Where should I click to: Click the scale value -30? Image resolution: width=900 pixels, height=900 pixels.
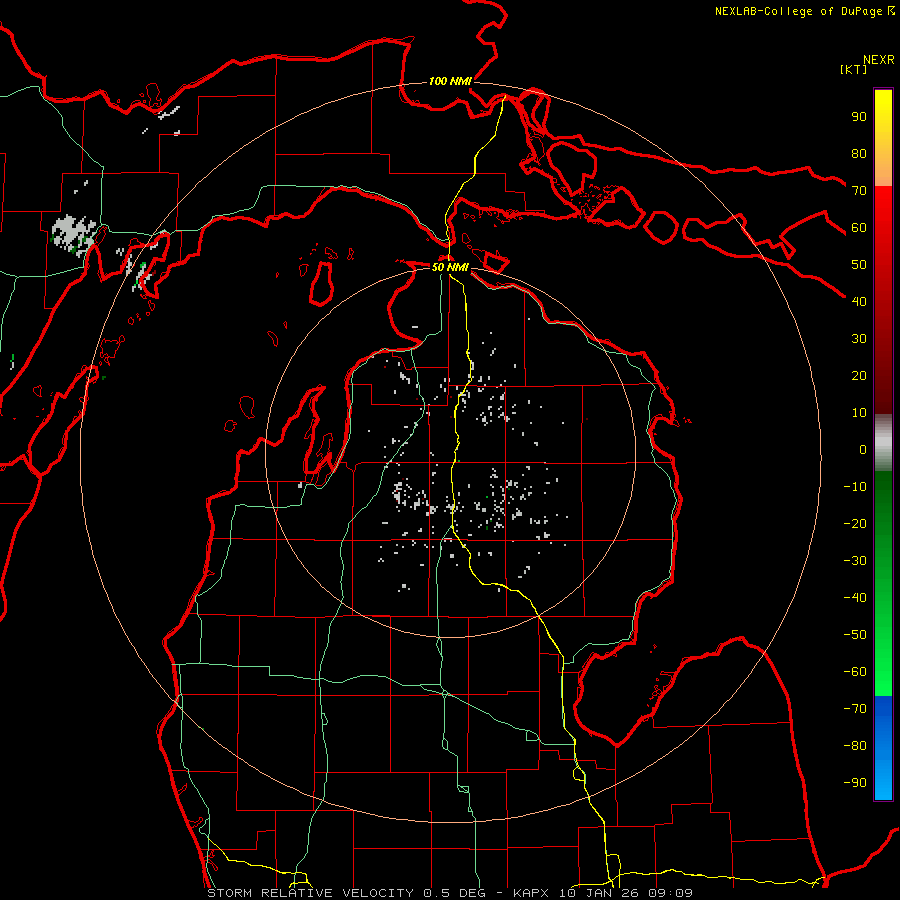click(855, 561)
